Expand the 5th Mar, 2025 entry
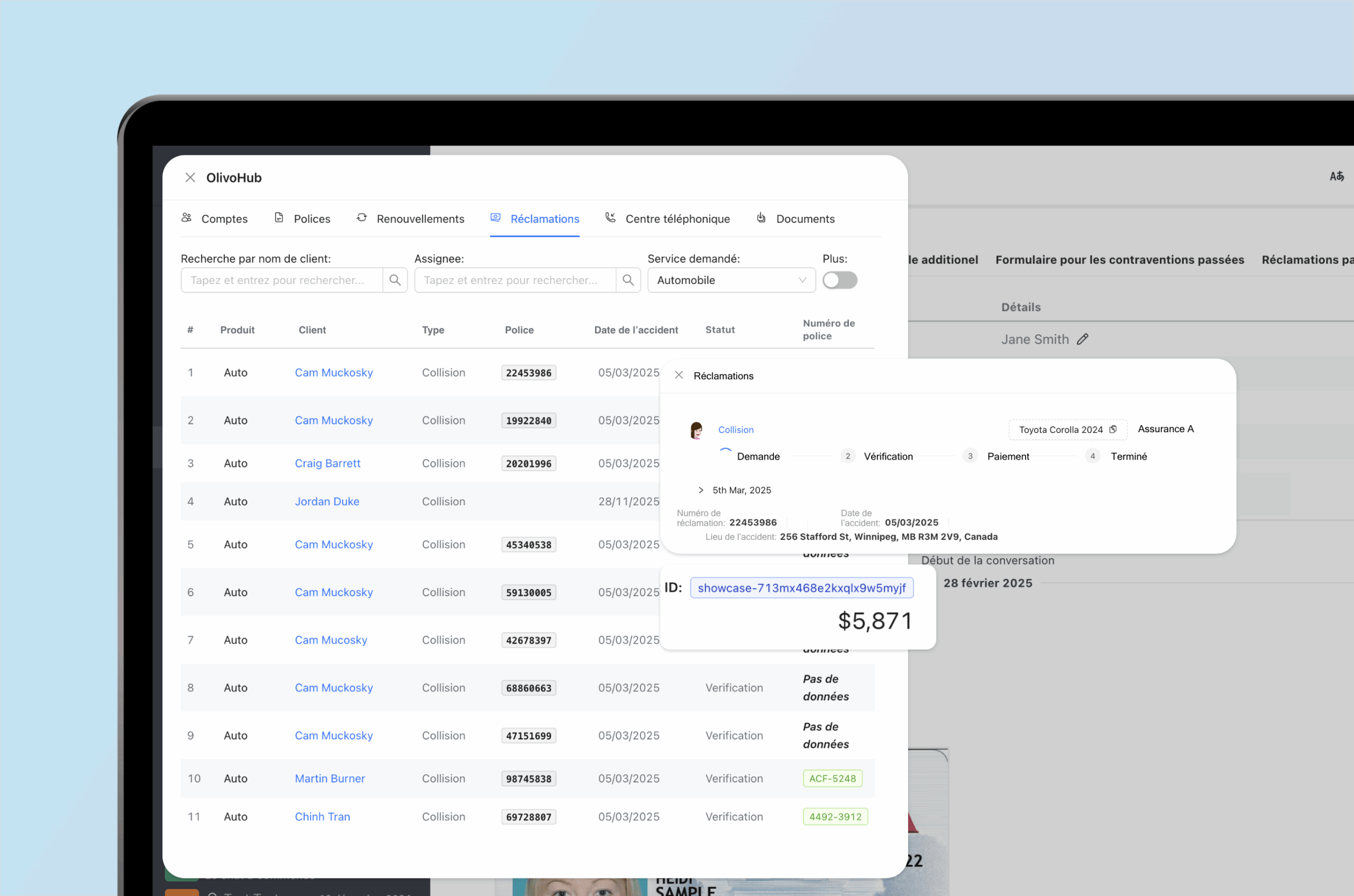Viewport: 1354px width, 896px height. (x=701, y=490)
